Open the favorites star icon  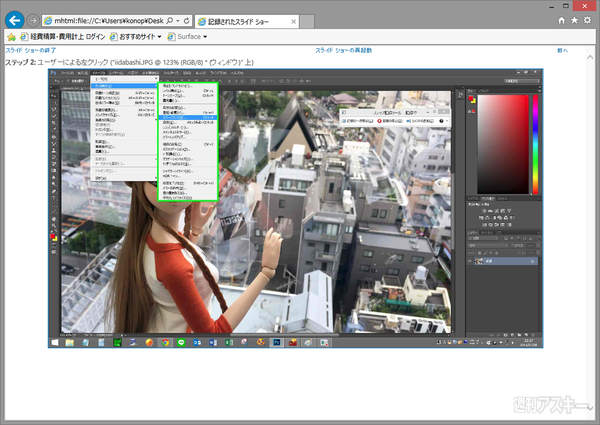[575, 20]
